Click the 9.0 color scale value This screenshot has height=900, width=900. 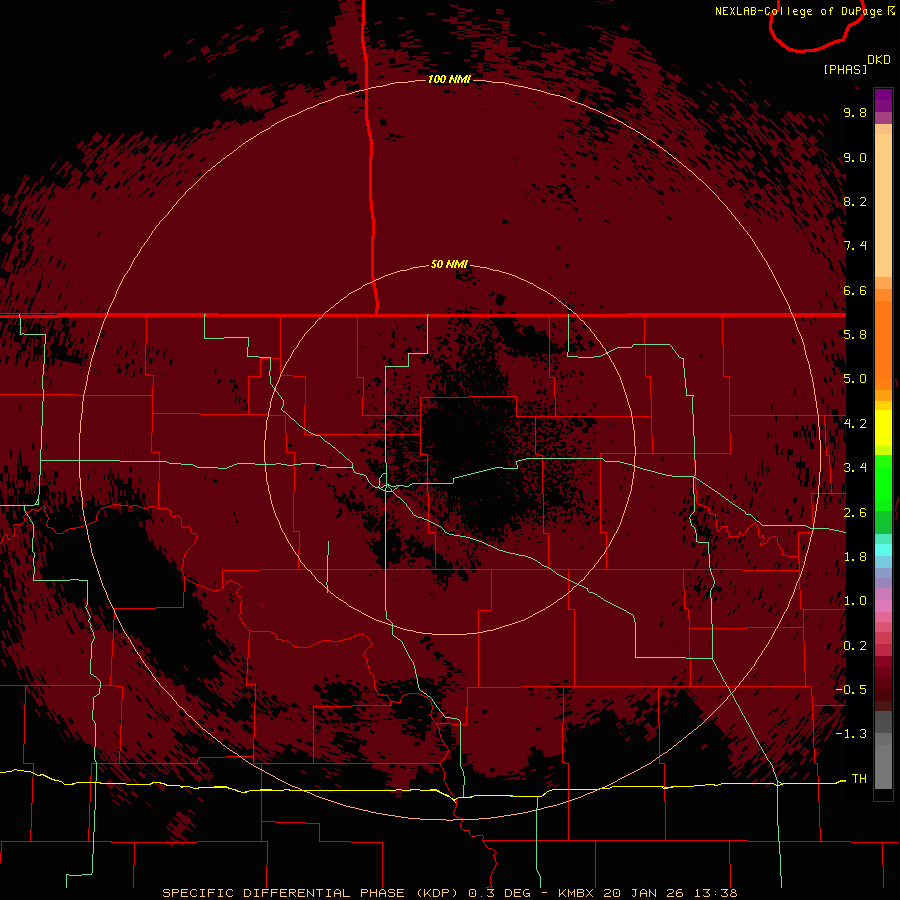(855, 157)
